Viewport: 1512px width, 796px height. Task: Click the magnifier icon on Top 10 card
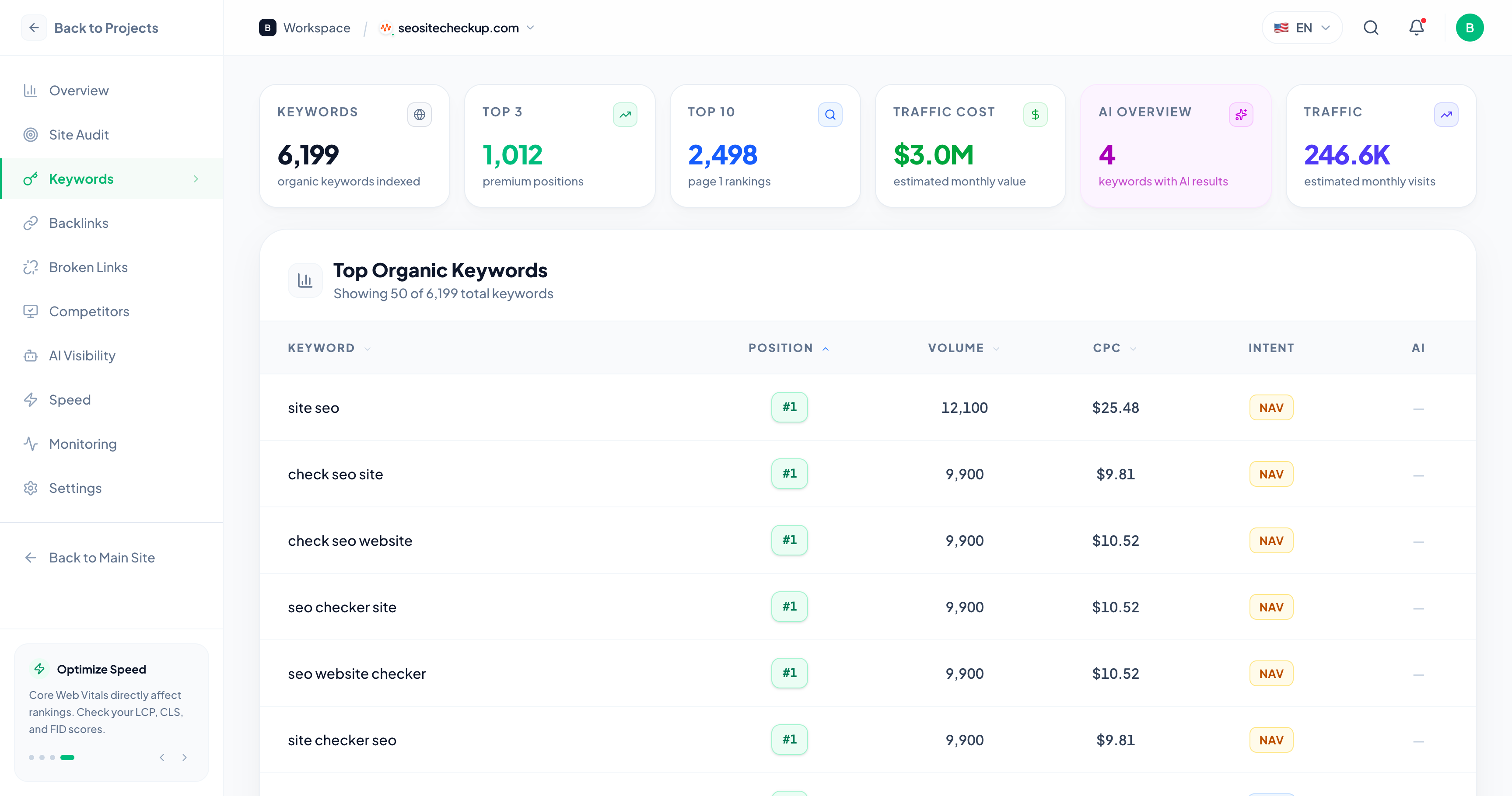[830, 115]
